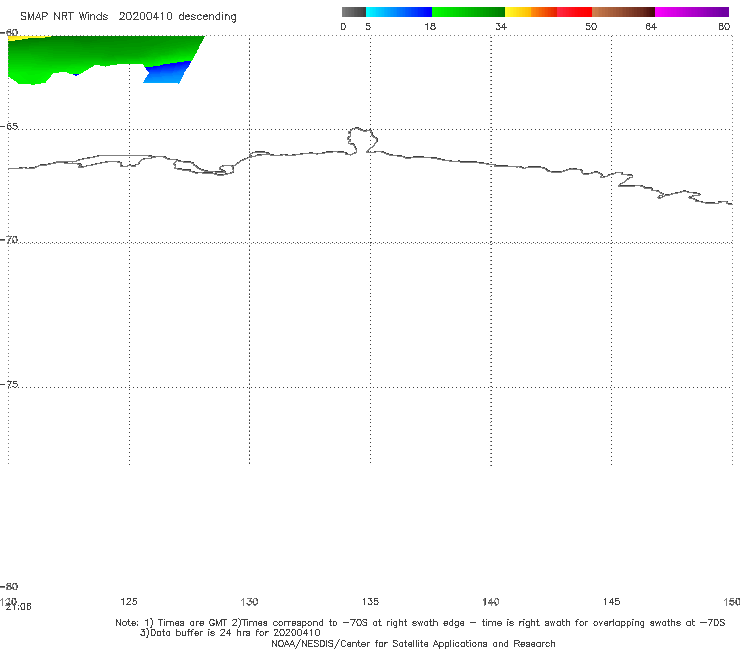
Task: Click the latitude label "-70"
Action: pyautogui.click(x=9, y=240)
